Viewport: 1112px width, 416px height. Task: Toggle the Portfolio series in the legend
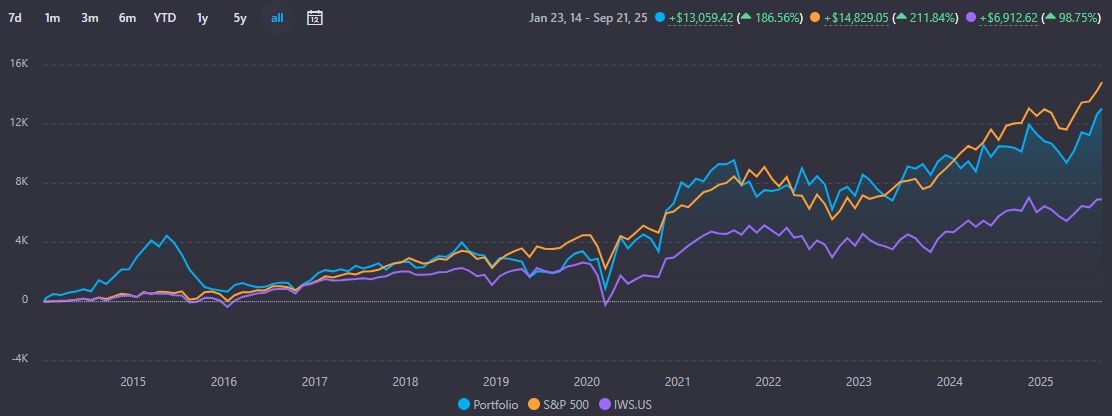pyautogui.click(x=490, y=404)
